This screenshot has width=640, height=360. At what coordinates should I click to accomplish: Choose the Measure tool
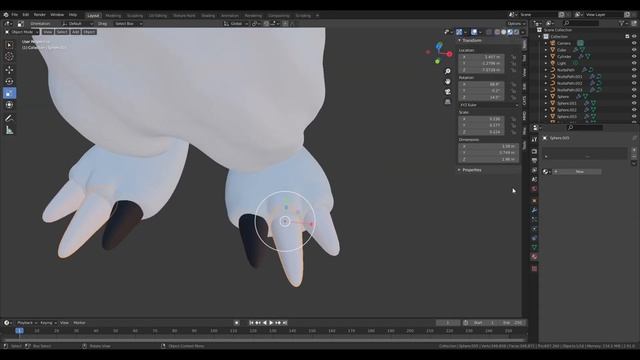(9, 131)
